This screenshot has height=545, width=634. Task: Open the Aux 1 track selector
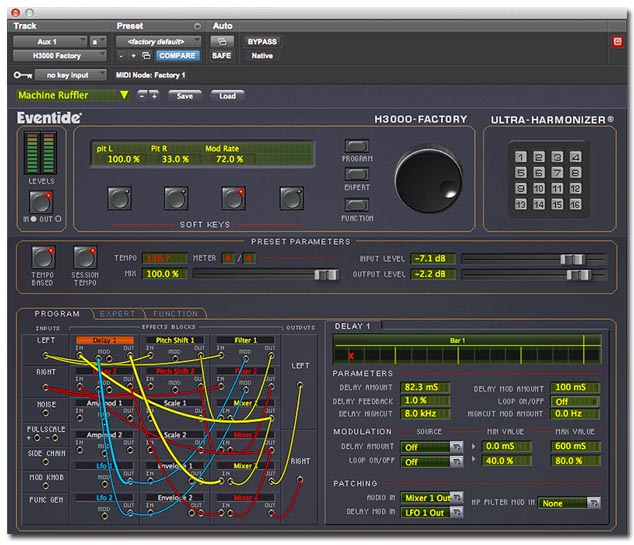click(x=50, y=42)
